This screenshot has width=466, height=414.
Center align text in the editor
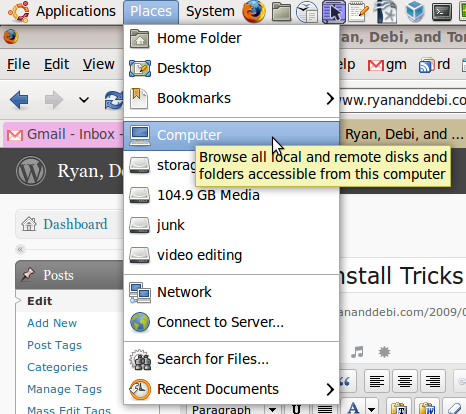405,381
